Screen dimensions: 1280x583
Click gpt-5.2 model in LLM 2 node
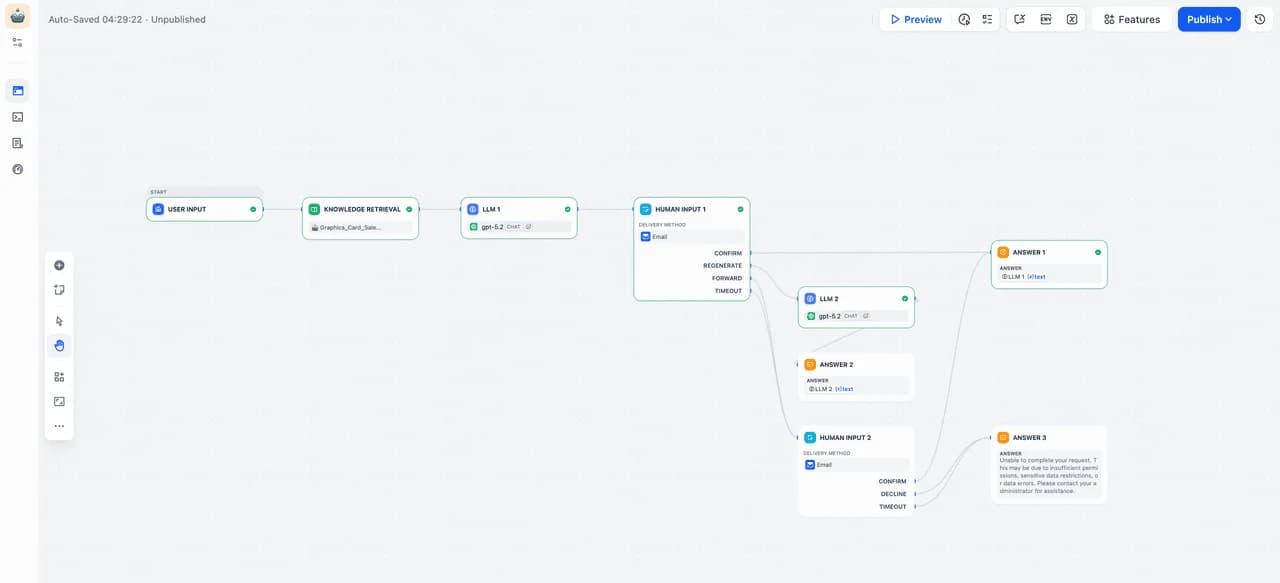(x=856, y=316)
